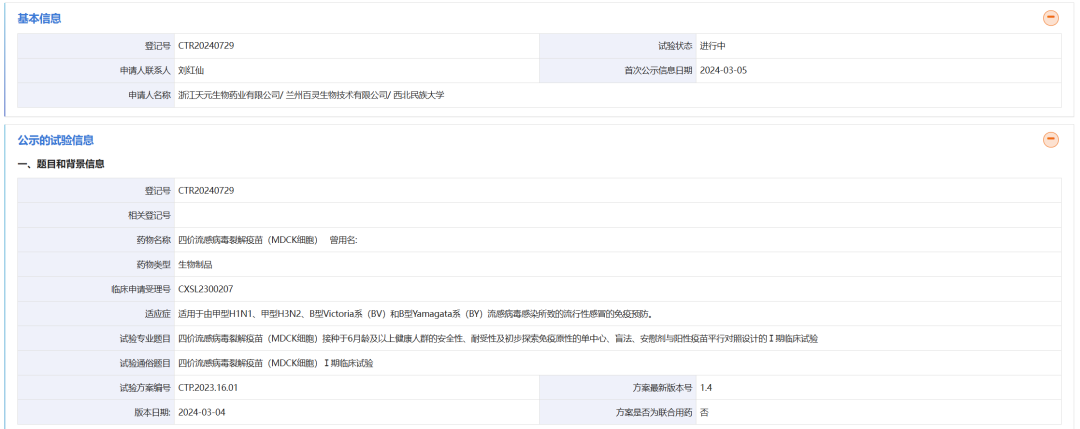Click the 试验状态 label cell
Viewport: 1080px width, 429px height.
coord(618,45)
